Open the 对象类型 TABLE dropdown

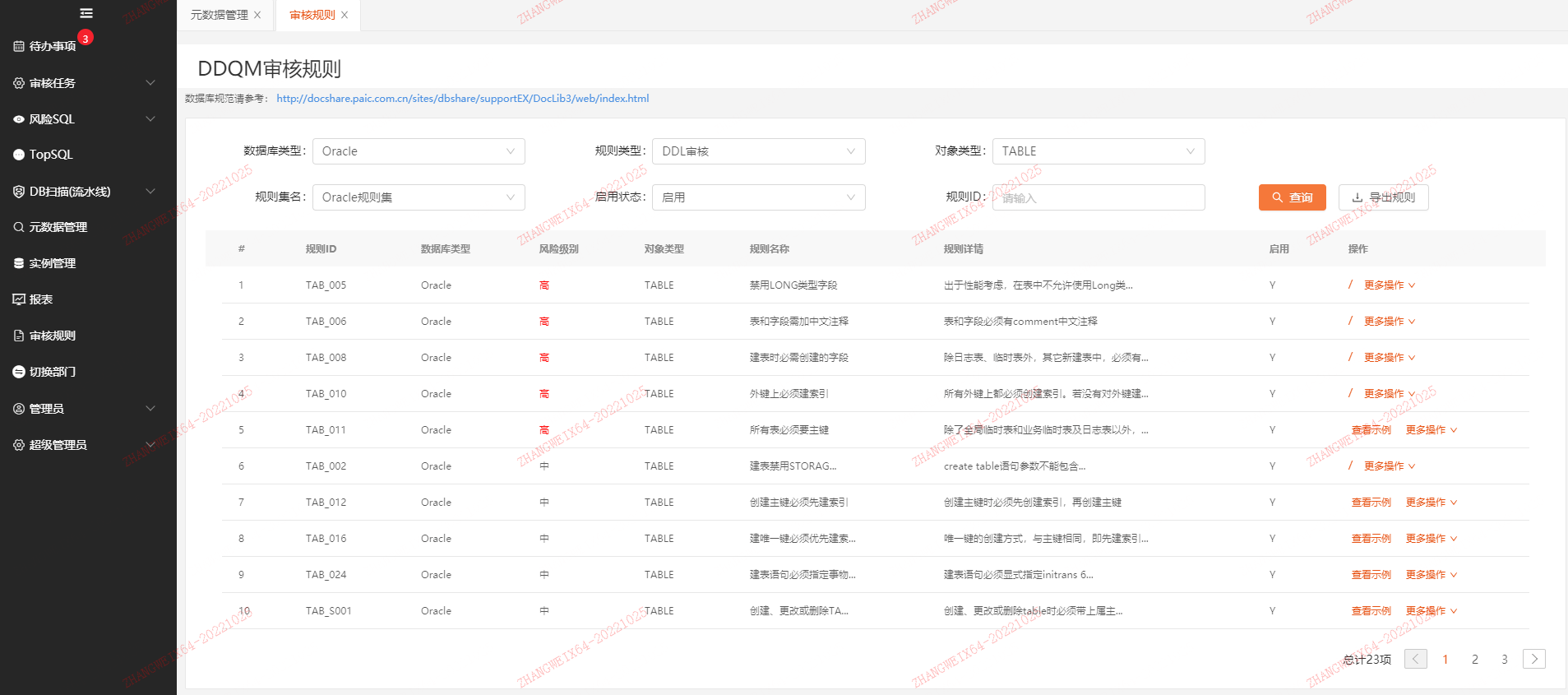(1099, 151)
